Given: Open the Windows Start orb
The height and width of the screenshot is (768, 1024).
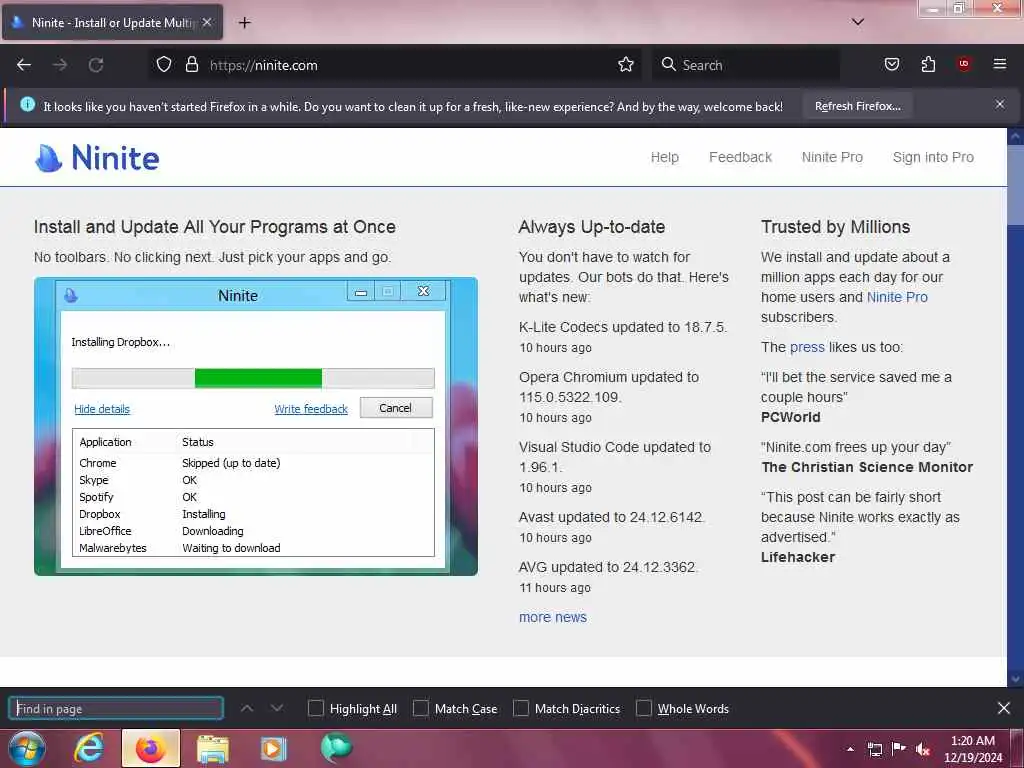Looking at the screenshot, I should click(27, 748).
